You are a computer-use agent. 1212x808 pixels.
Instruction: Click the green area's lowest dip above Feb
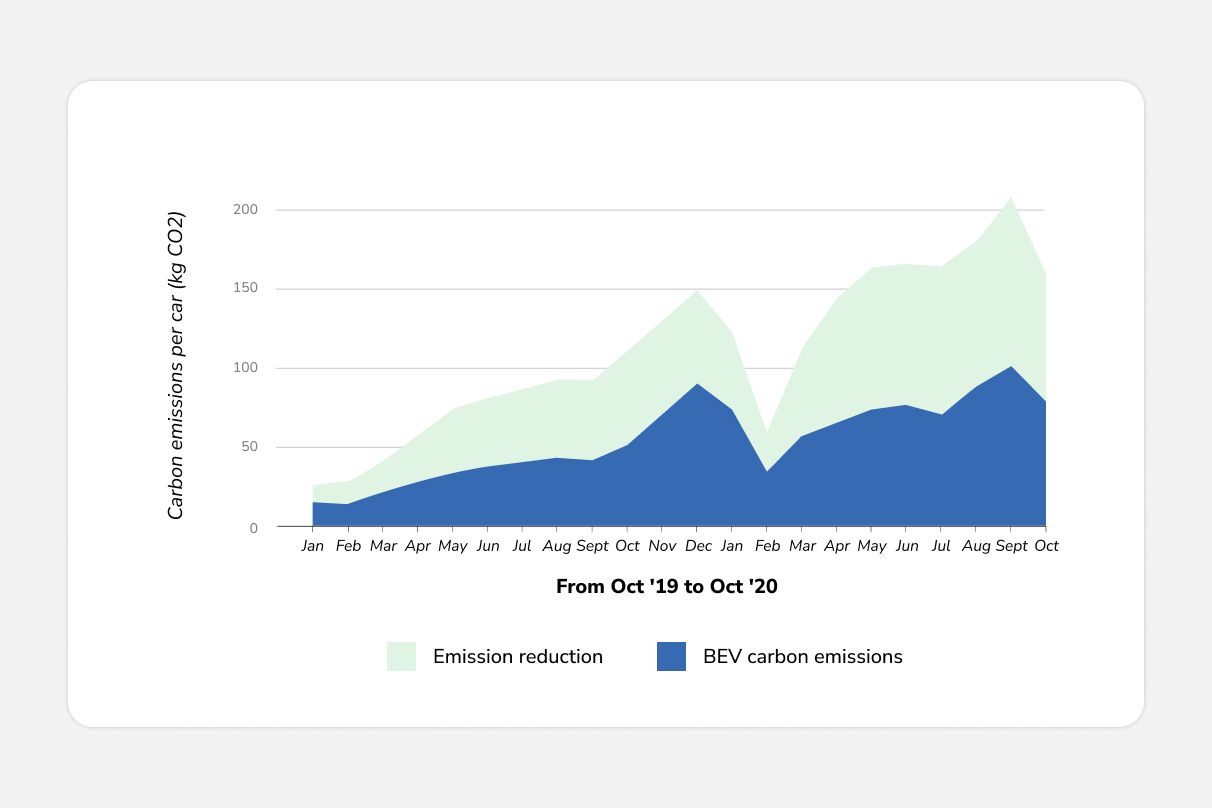(x=767, y=436)
